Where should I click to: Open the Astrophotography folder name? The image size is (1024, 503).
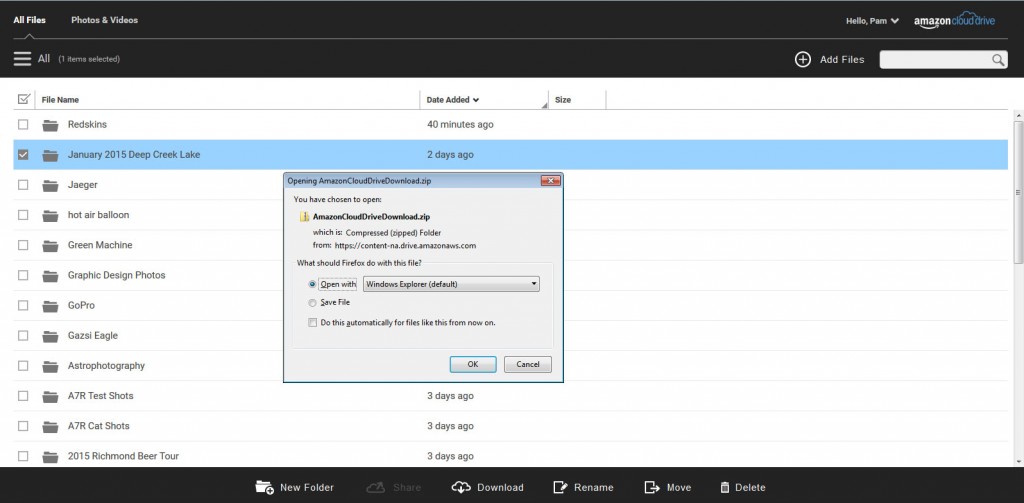tap(106, 366)
